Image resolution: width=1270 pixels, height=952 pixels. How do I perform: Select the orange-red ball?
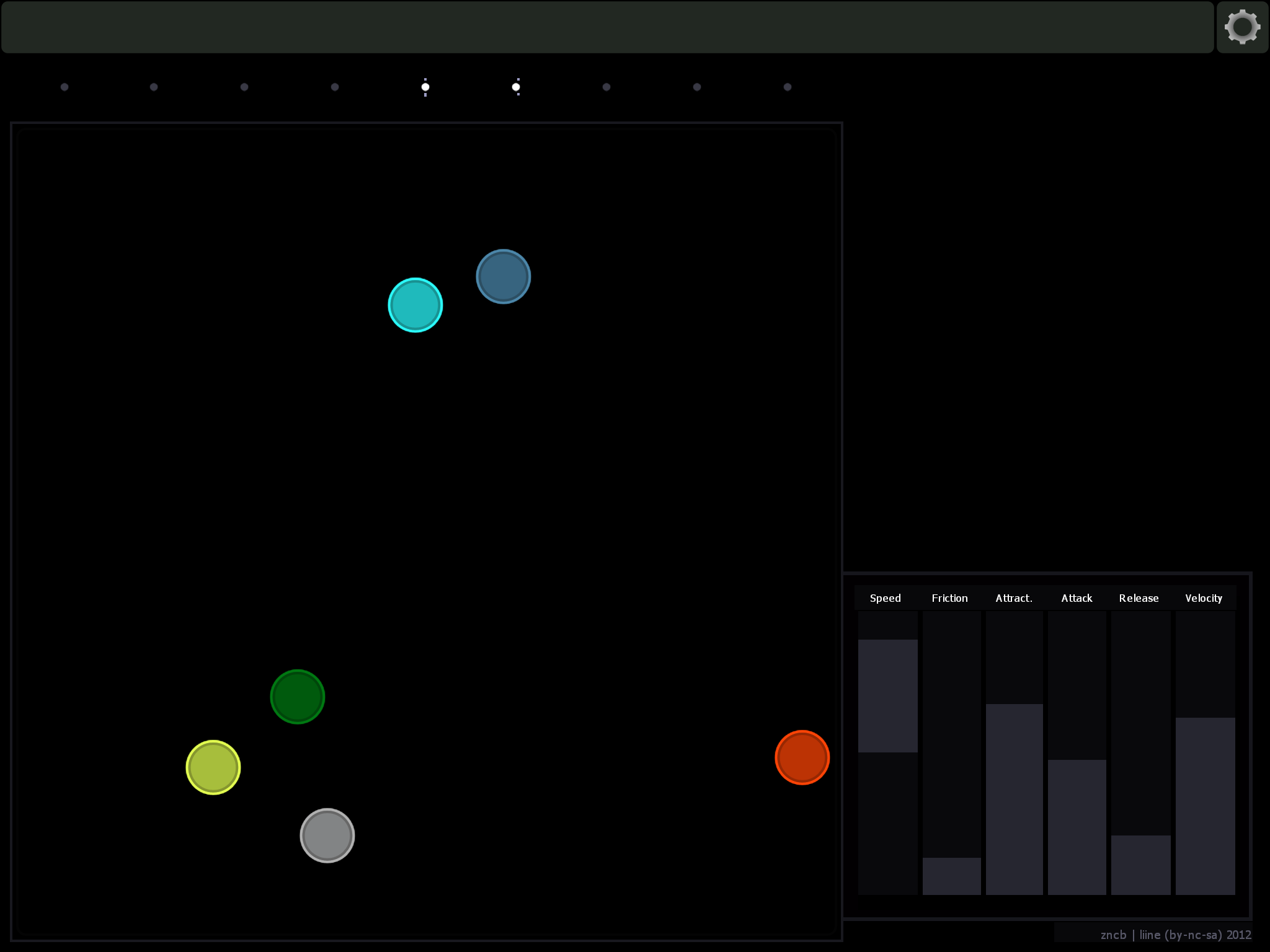click(x=802, y=757)
